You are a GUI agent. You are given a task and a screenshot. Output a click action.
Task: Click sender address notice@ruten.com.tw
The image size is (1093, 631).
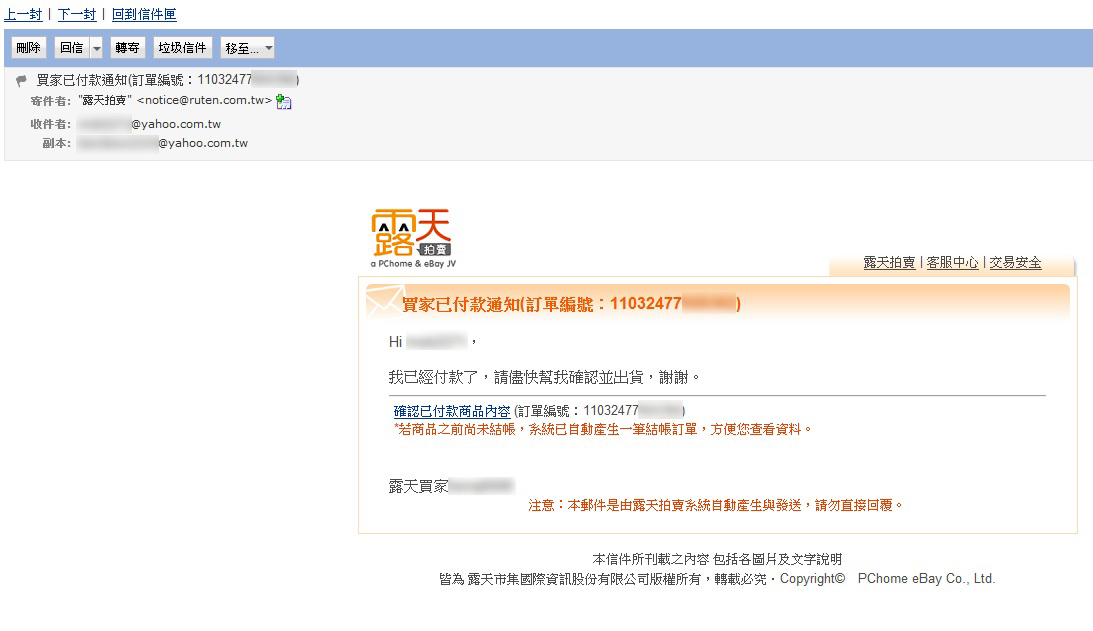coord(204,100)
